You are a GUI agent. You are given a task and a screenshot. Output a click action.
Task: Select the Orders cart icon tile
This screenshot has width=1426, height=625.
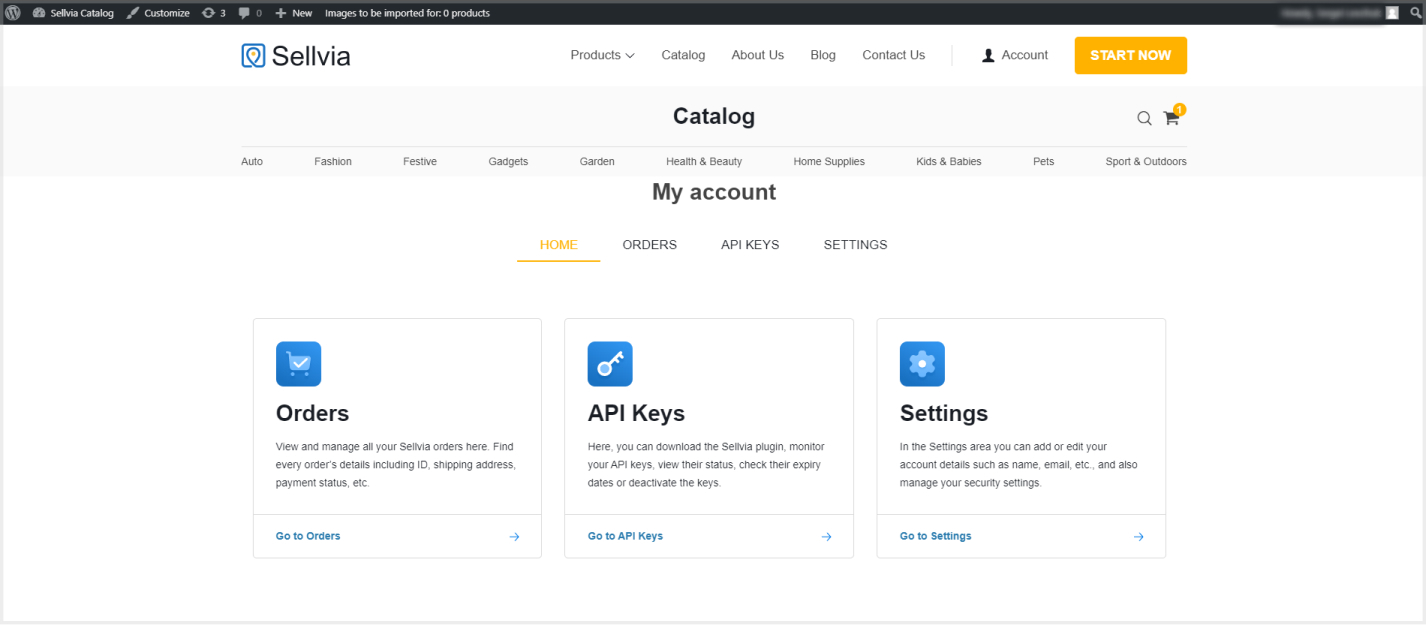(298, 364)
